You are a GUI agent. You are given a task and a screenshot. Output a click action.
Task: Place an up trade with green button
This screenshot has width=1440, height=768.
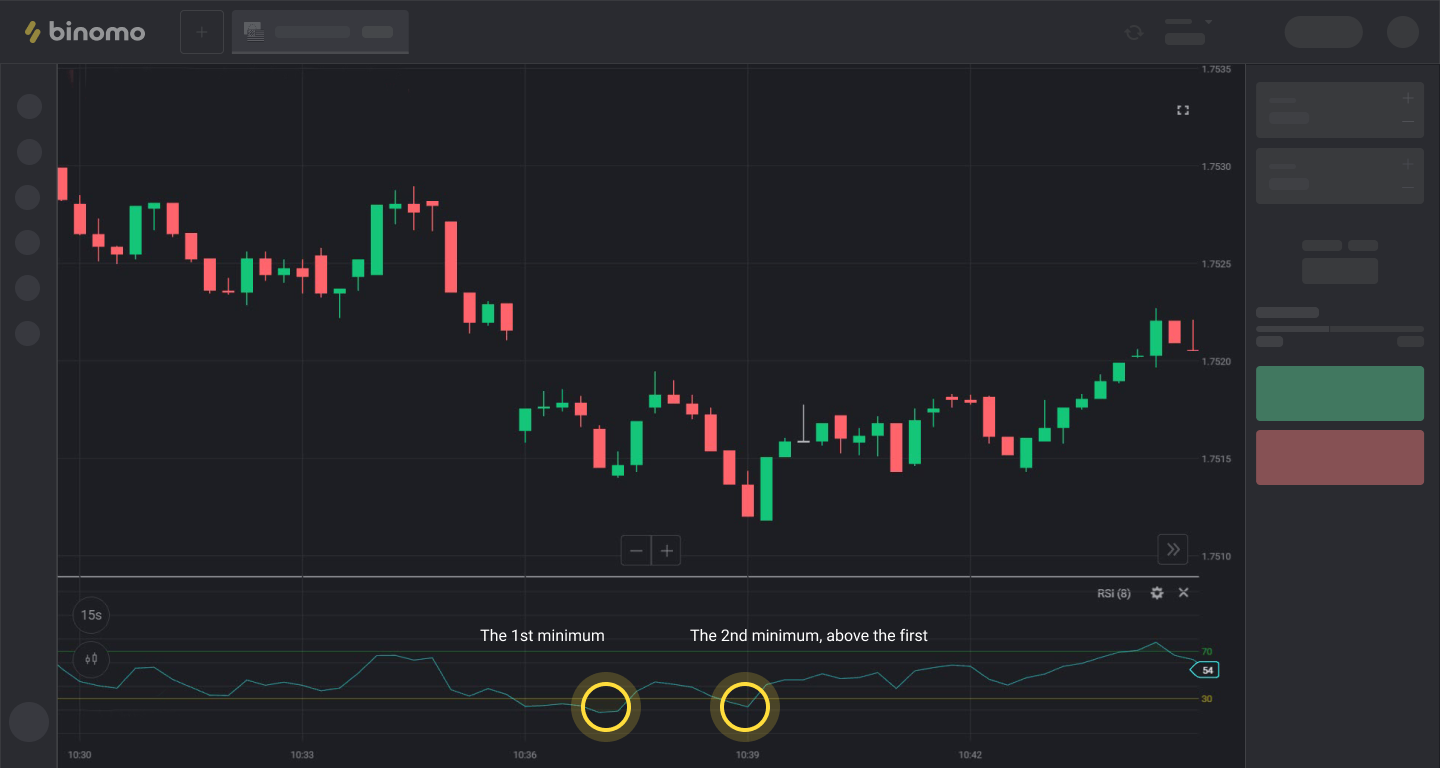(x=1340, y=393)
